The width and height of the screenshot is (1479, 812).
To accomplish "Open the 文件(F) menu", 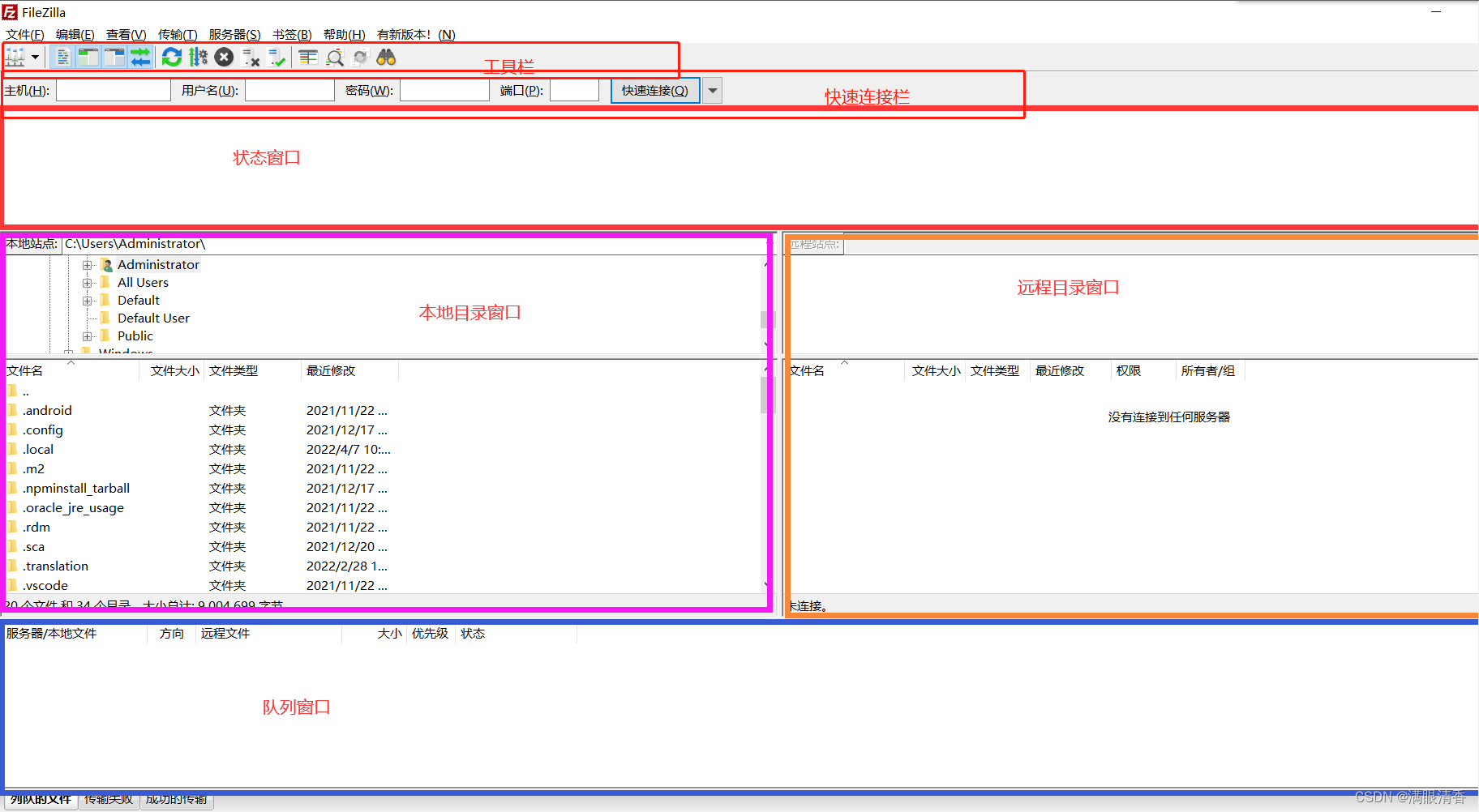I will 25,35.
